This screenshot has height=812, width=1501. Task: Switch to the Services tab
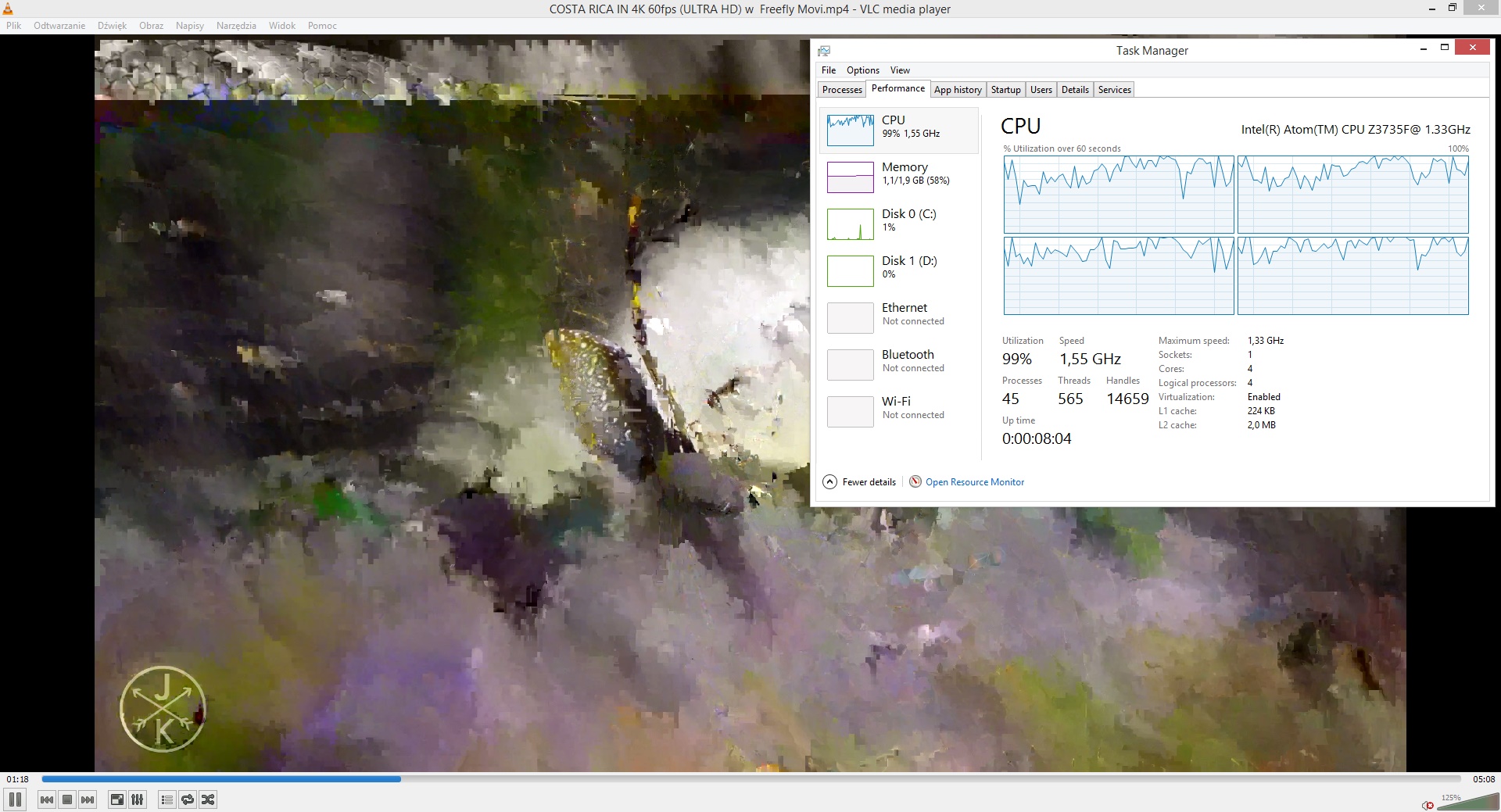(1115, 90)
